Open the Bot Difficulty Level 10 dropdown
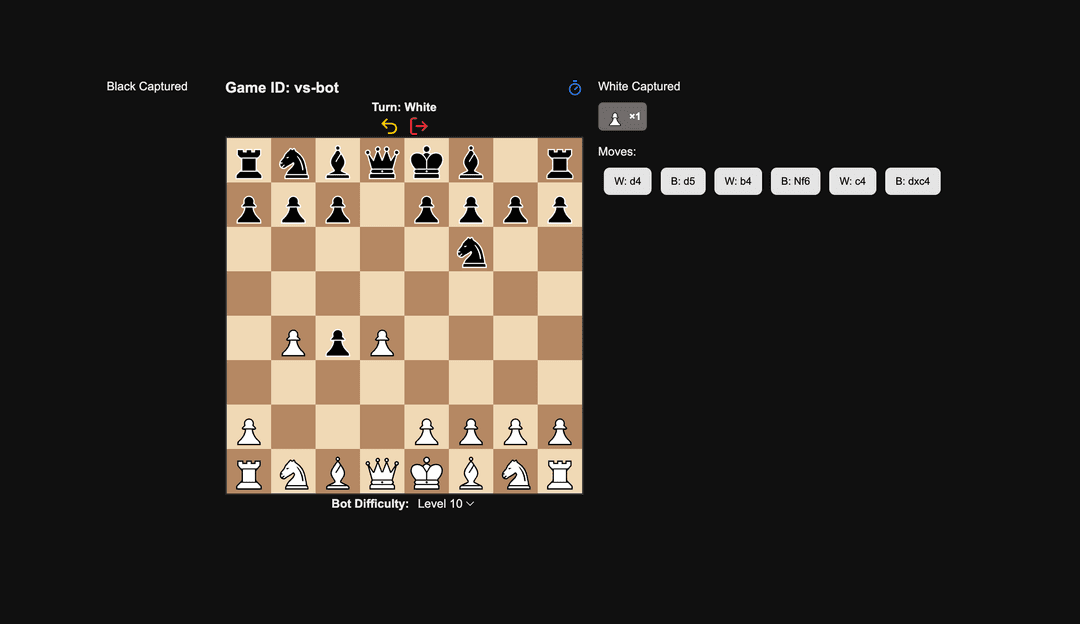 click(446, 504)
